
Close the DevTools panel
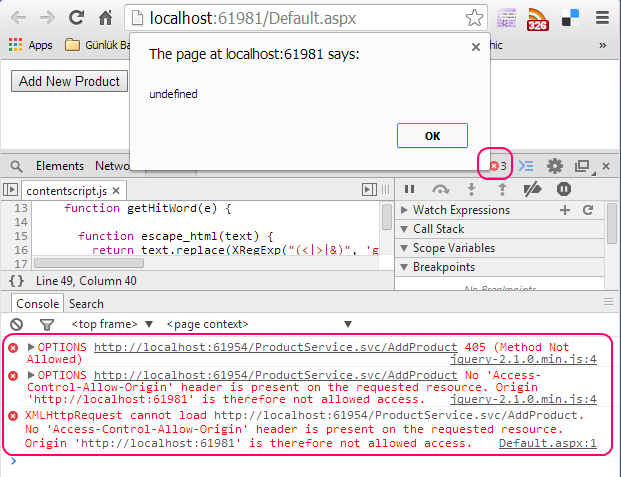[606, 166]
